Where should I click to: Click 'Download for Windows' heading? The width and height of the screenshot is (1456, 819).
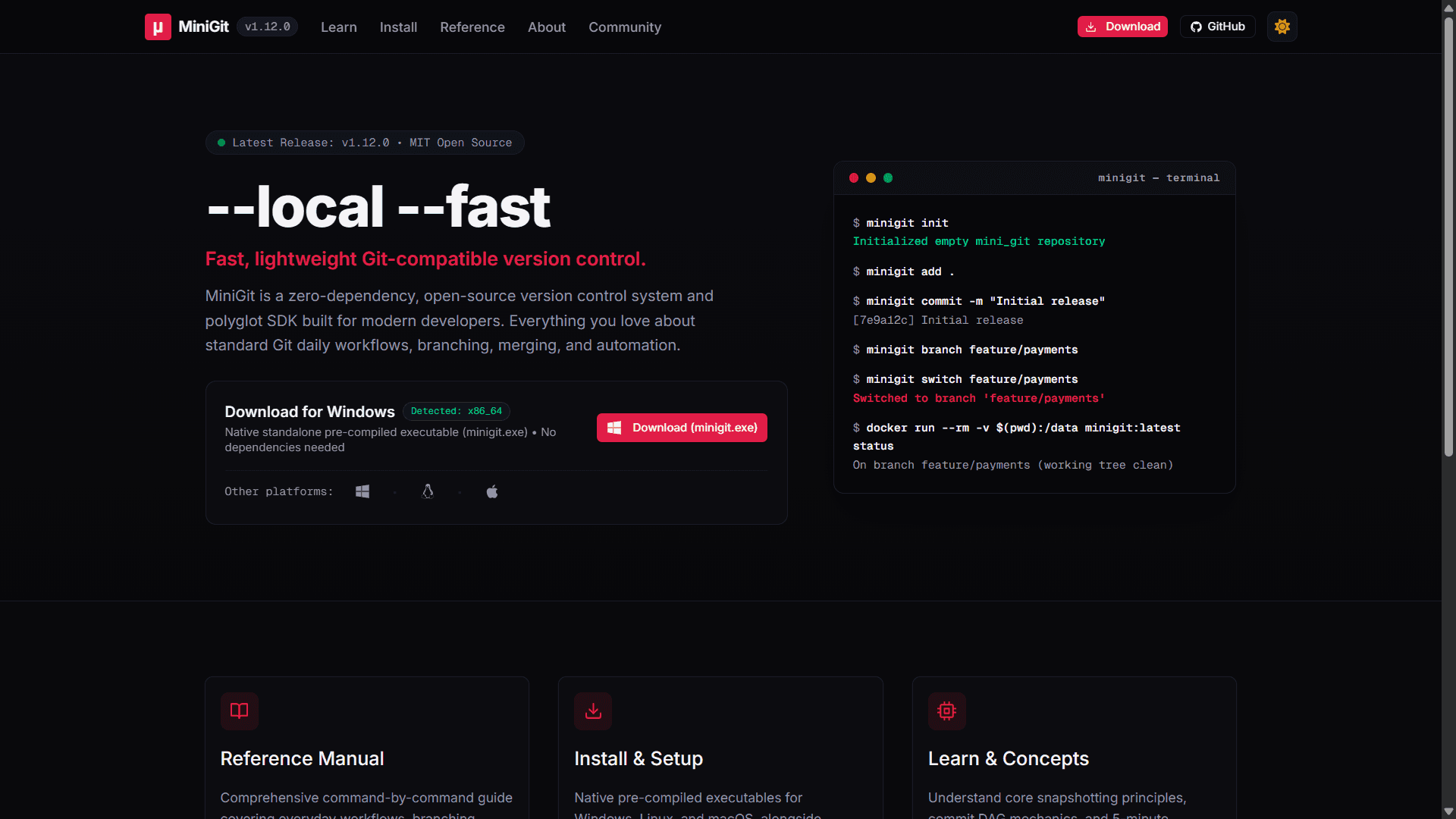309,412
